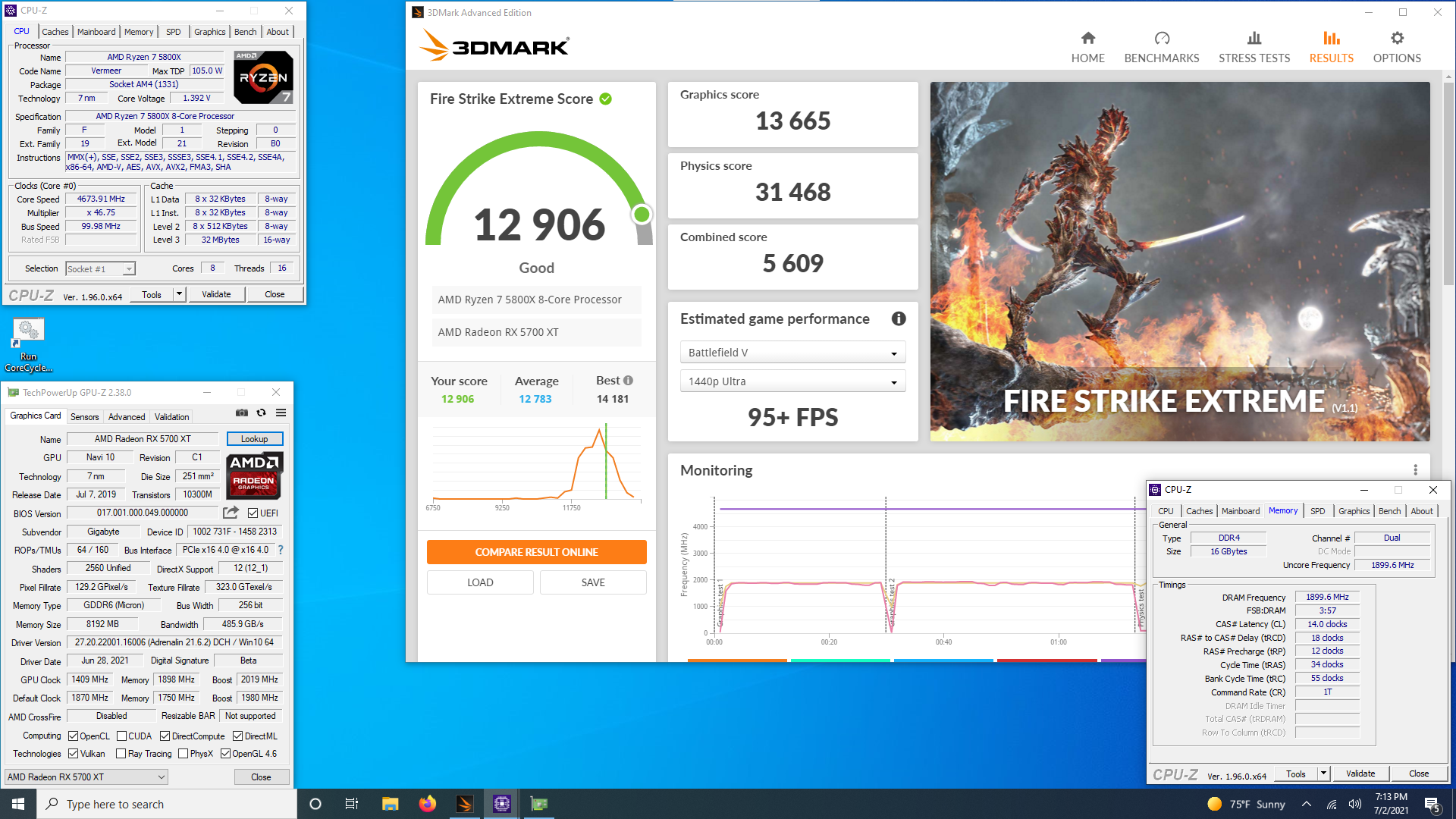Toggle the DirectCompute checkbox
Screen dimensions: 1456x819
165,736
